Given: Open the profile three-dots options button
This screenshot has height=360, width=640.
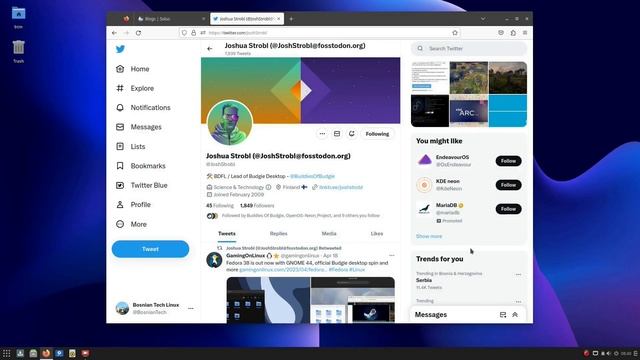Looking at the screenshot, I should click(322, 134).
